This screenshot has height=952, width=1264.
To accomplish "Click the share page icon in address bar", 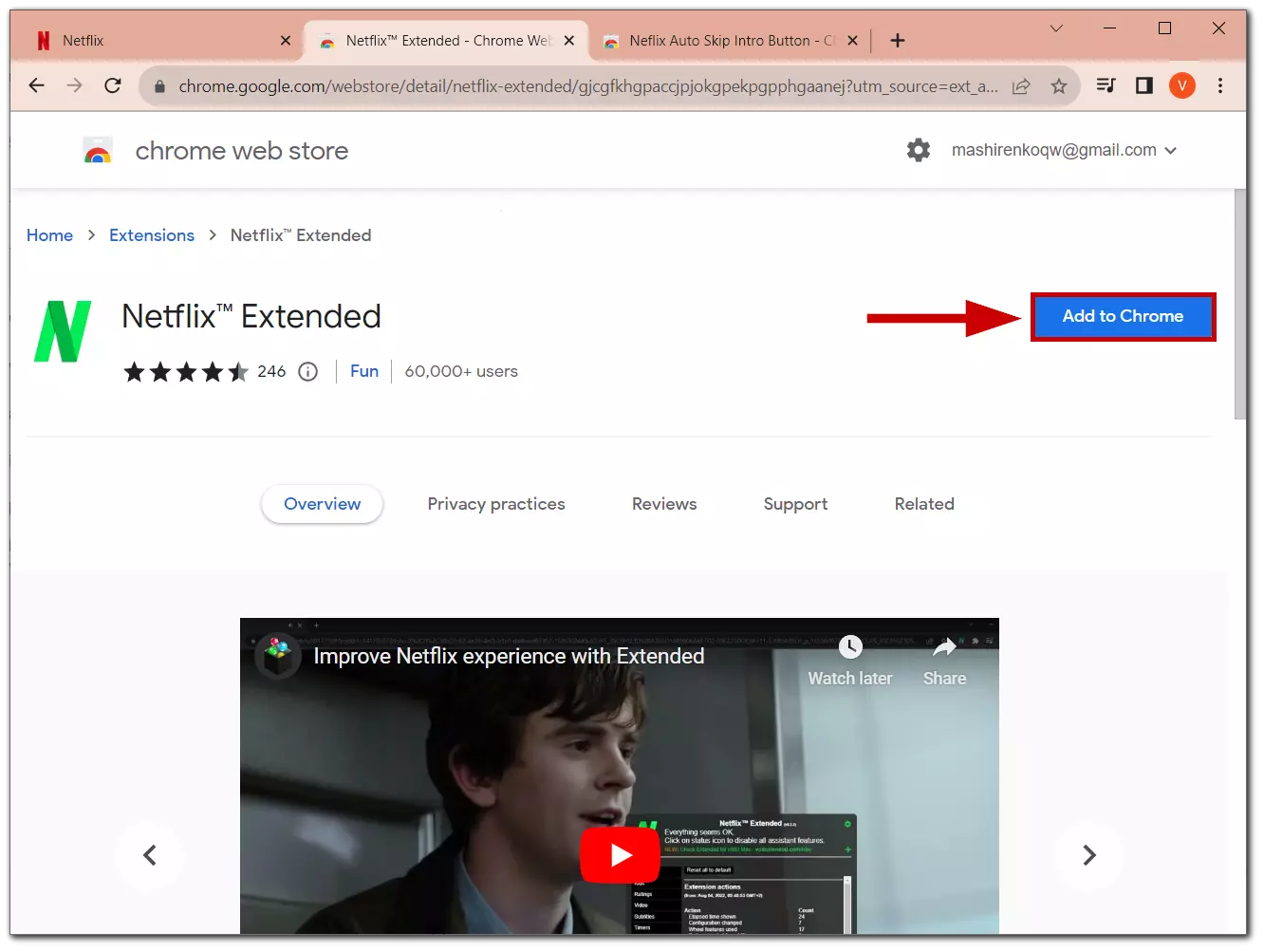I will (1021, 86).
